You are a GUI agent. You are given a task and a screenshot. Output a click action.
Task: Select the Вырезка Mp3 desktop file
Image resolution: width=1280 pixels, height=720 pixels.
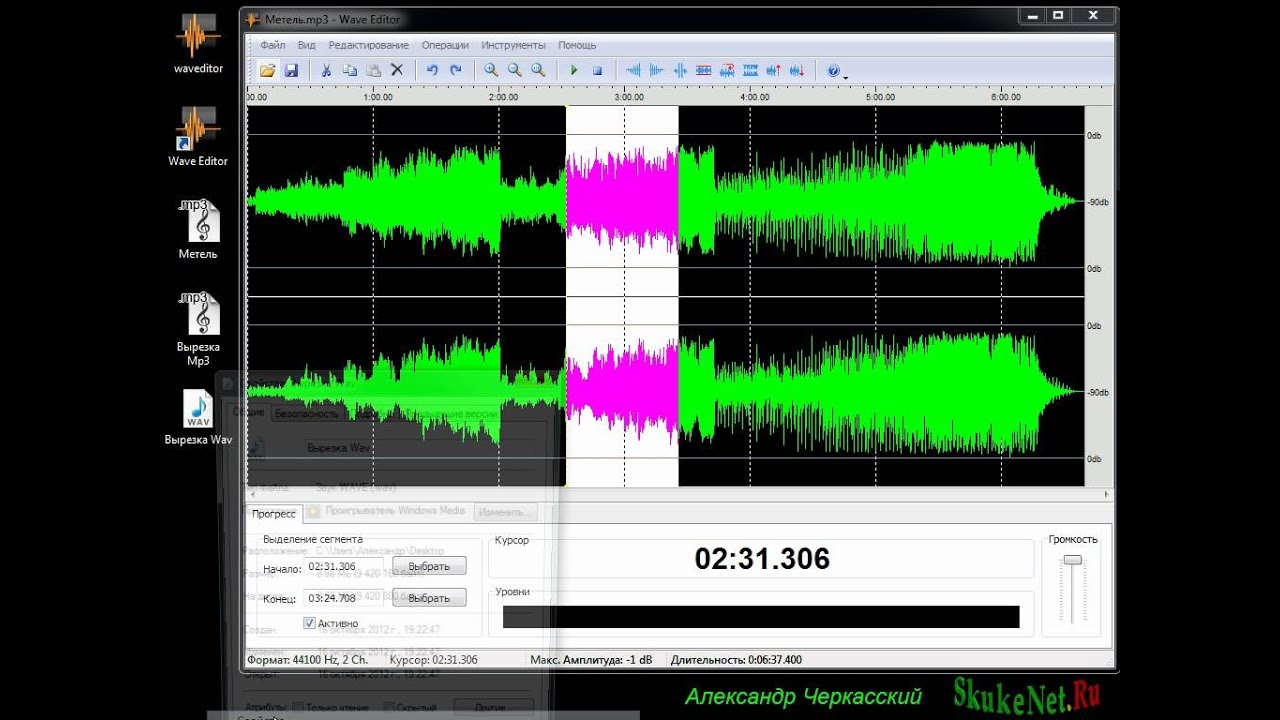click(198, 329)
